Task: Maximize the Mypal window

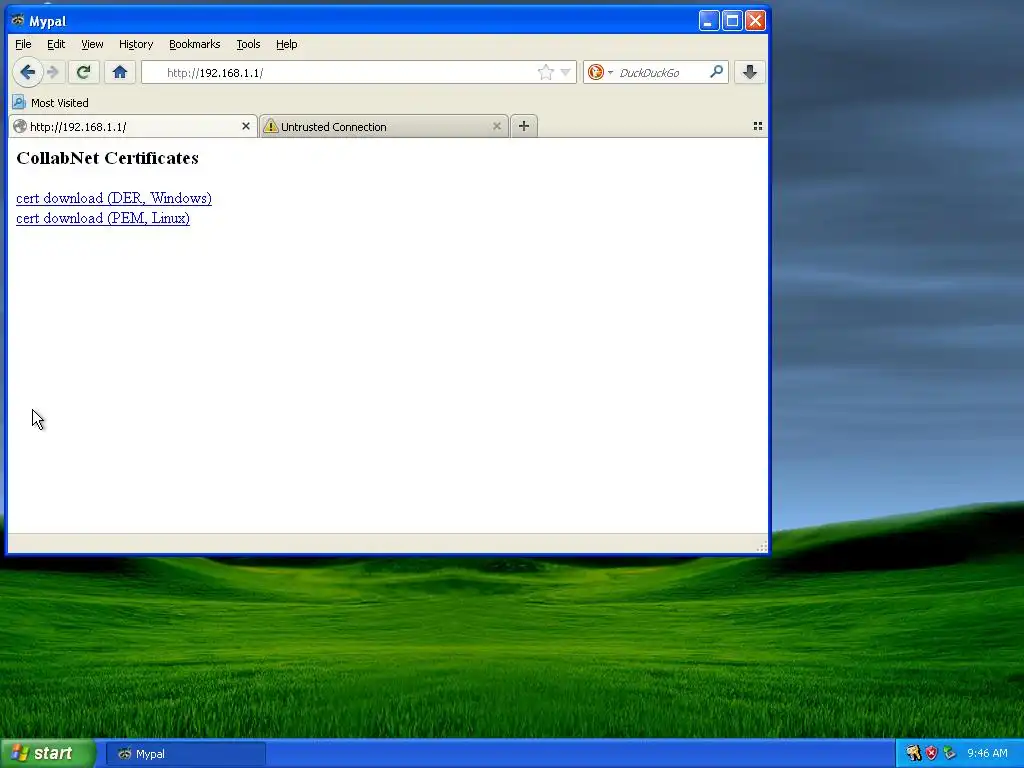Action: coord(732,21)
